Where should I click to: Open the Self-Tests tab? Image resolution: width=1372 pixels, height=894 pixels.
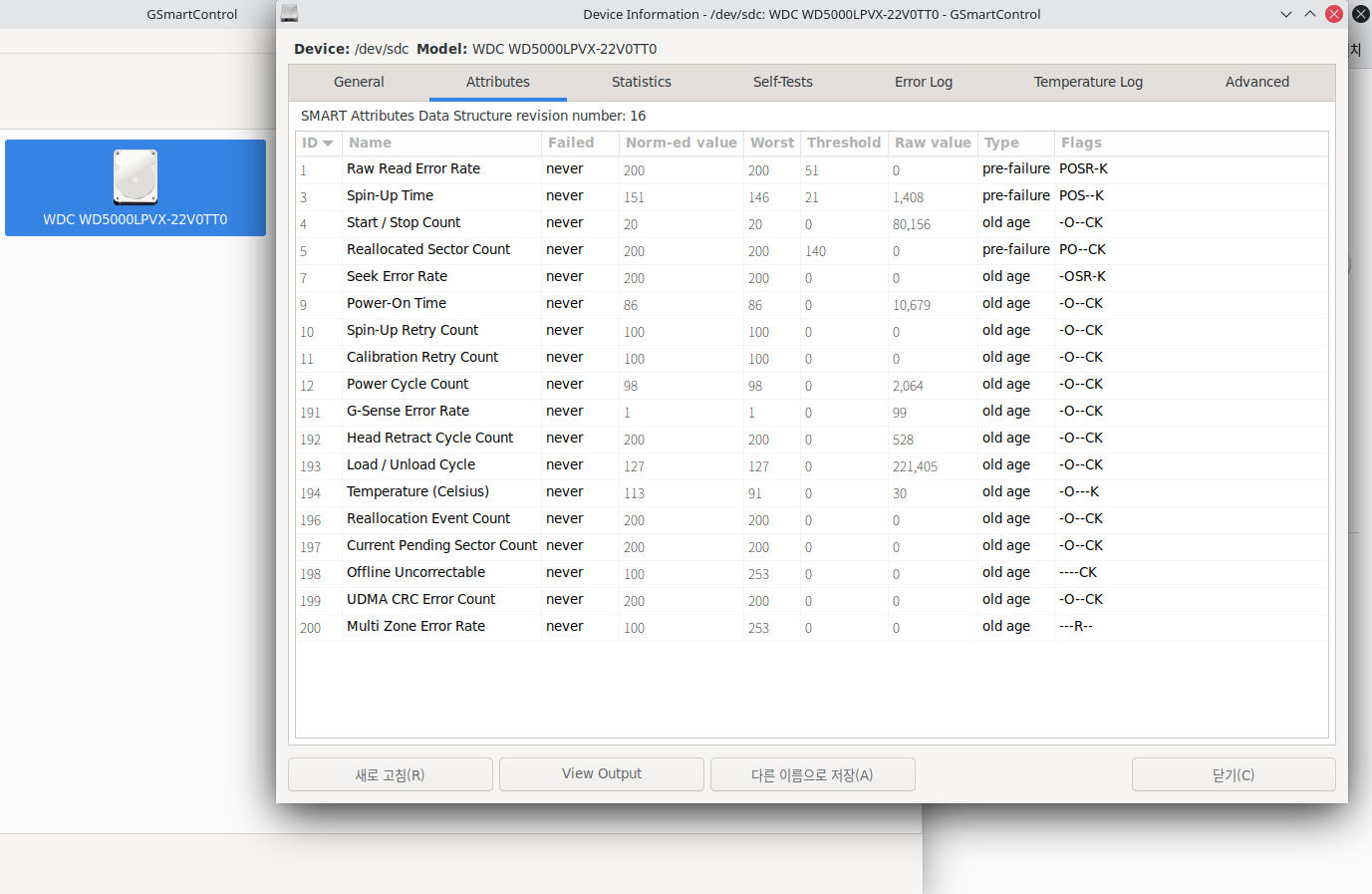tap(783, 82)
